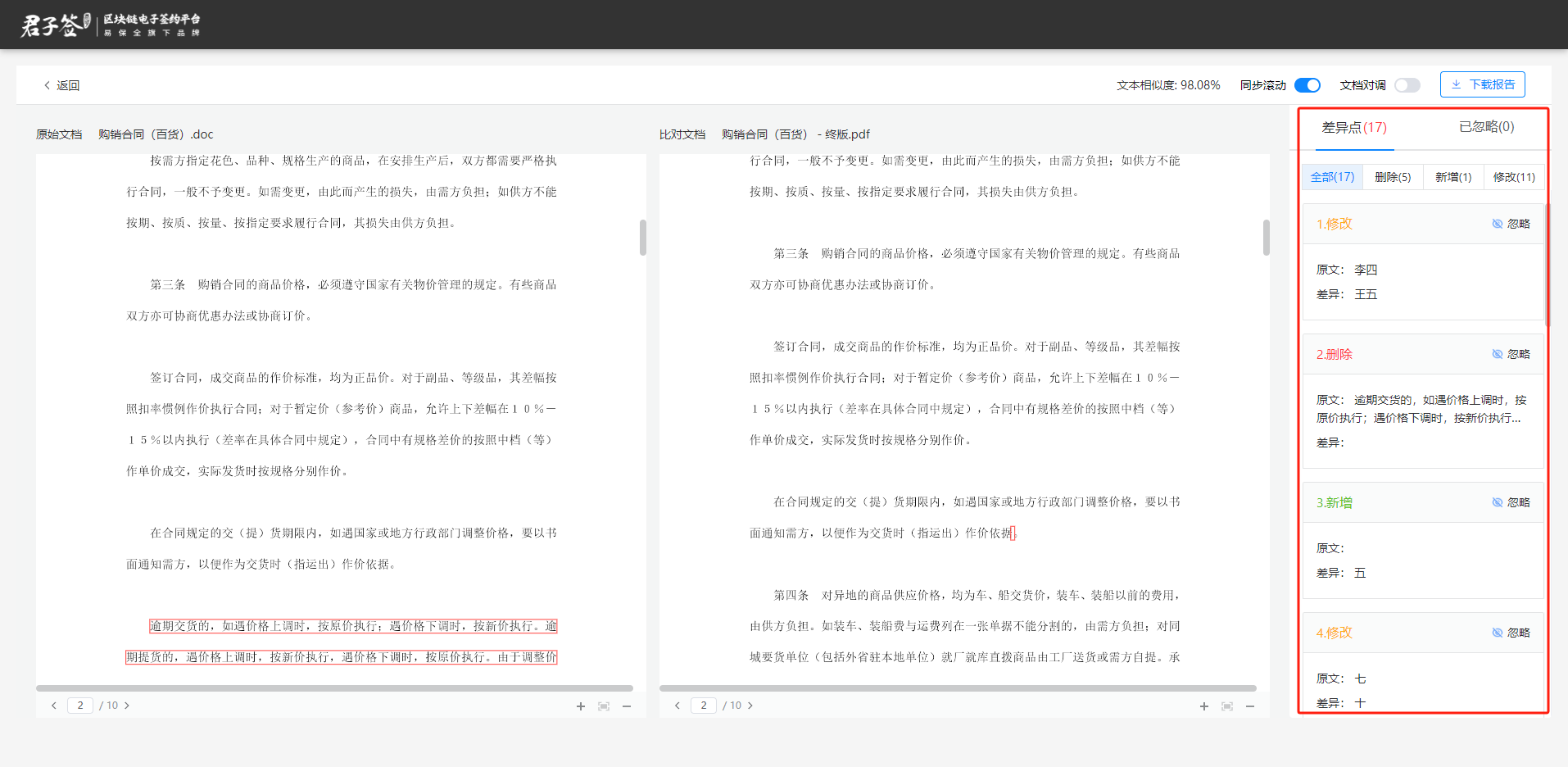Ignore difference item 1.修改
1568x767 pixels.
click(1511, 224)
